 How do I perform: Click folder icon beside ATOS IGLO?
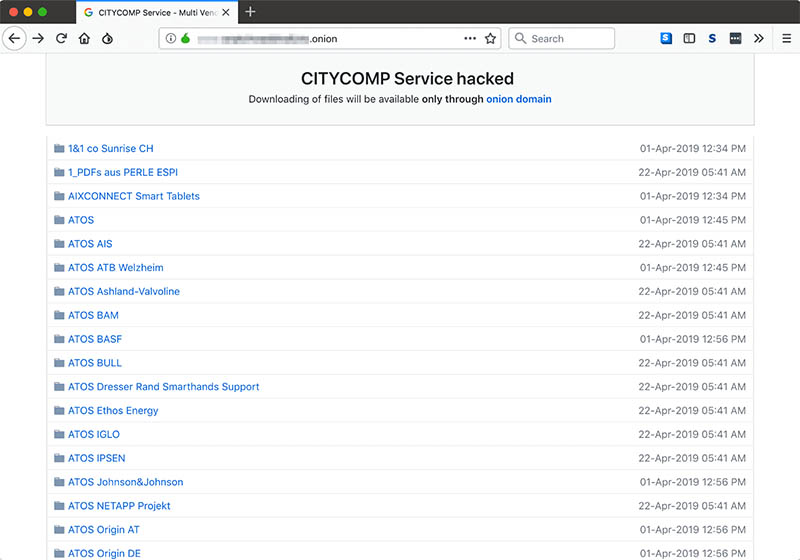[59, 434]
